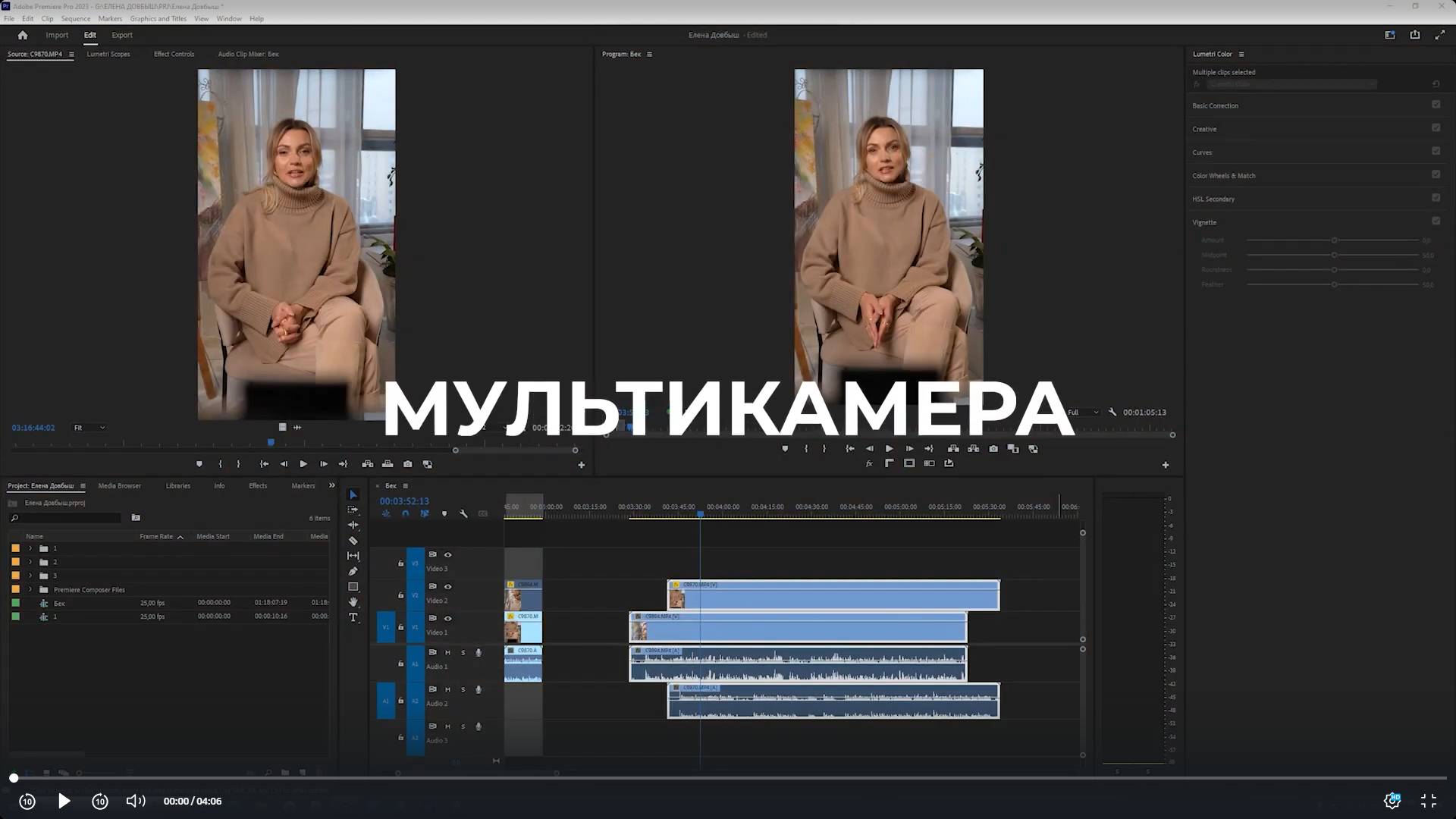Switch to the Effect Controls tab
This screenshot has width=1456, height=819.
(x=174, y=54)
